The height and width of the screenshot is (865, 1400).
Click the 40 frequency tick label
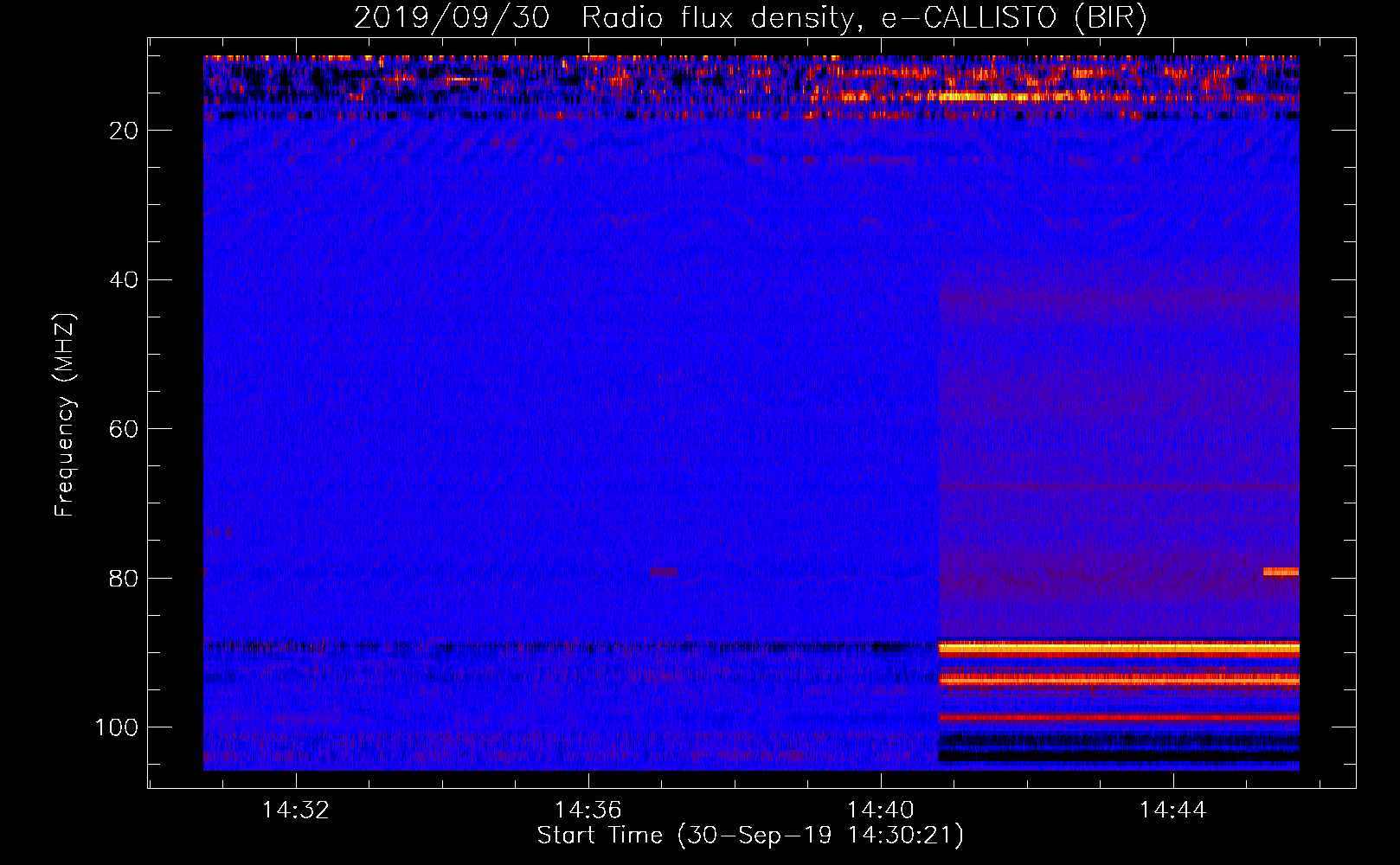[x=124, y=280]
